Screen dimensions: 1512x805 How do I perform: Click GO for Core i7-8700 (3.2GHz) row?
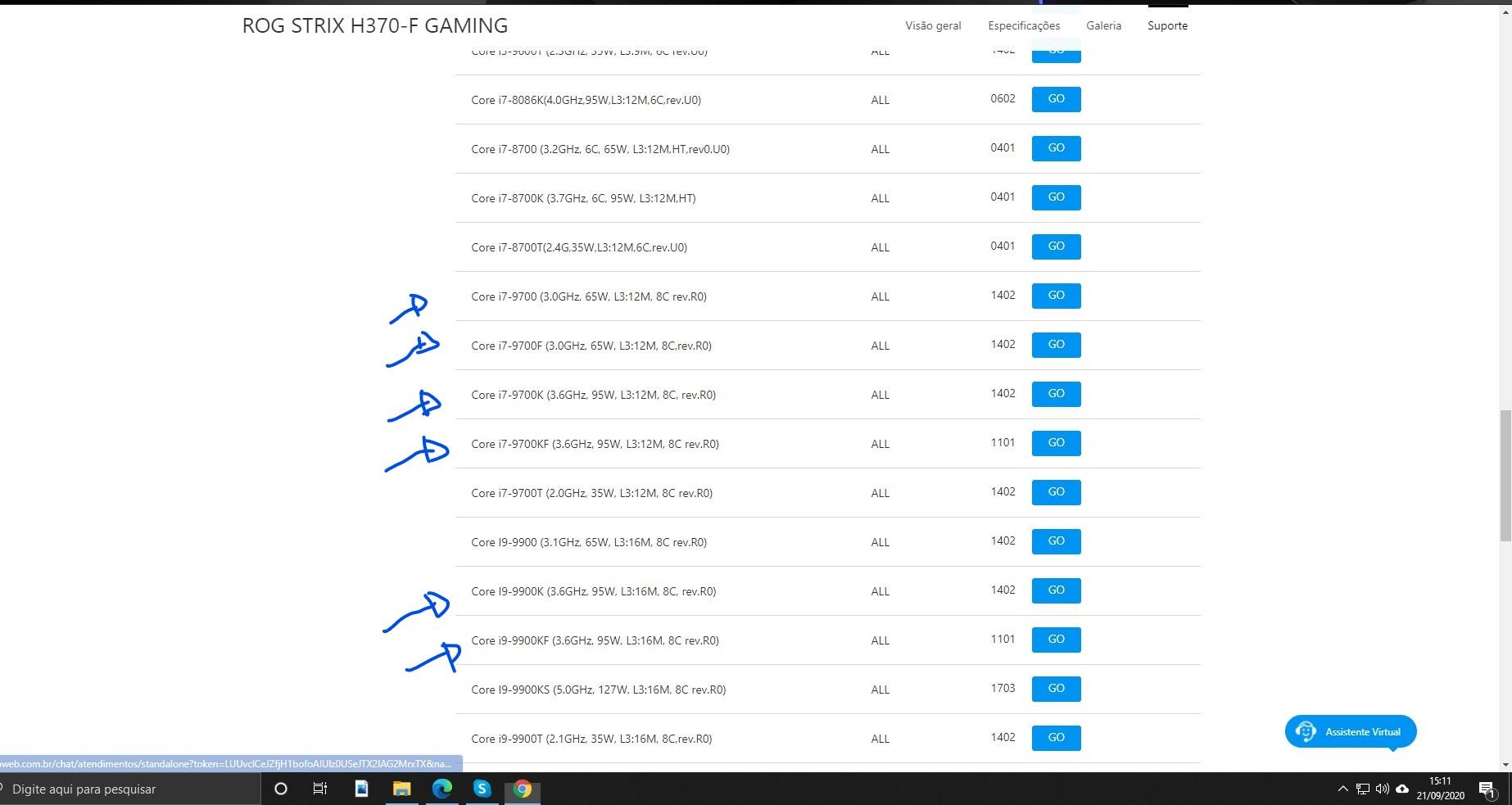point(1056,148)
